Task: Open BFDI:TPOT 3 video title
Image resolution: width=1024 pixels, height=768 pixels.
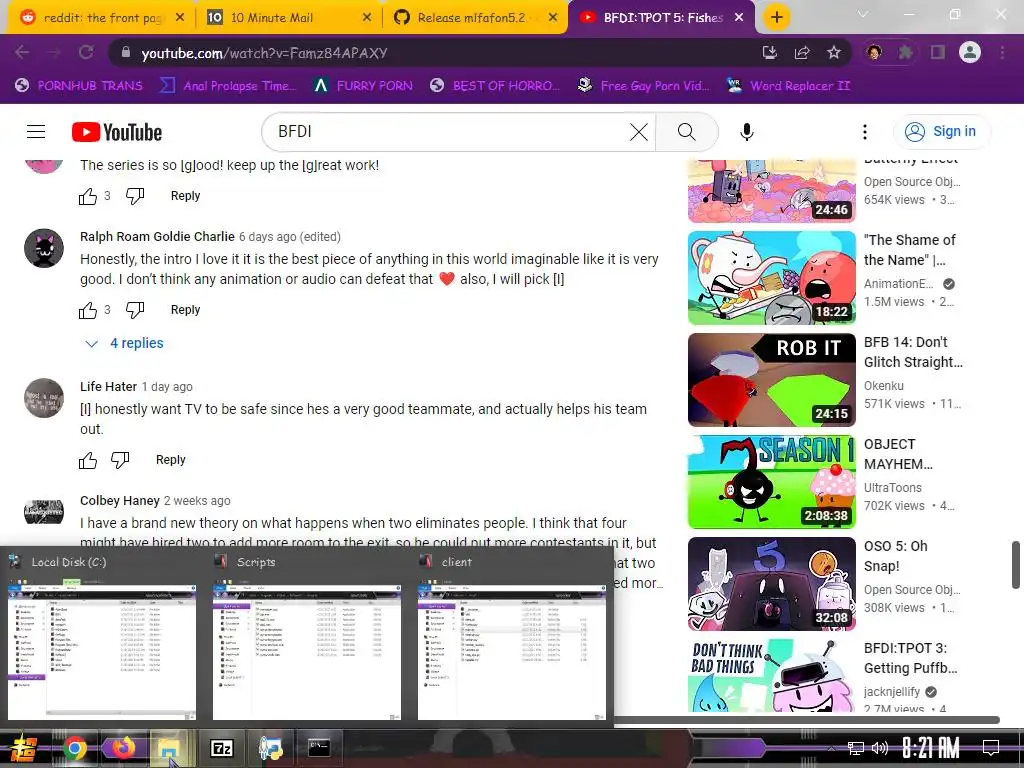Action: [x=910, y=658]
